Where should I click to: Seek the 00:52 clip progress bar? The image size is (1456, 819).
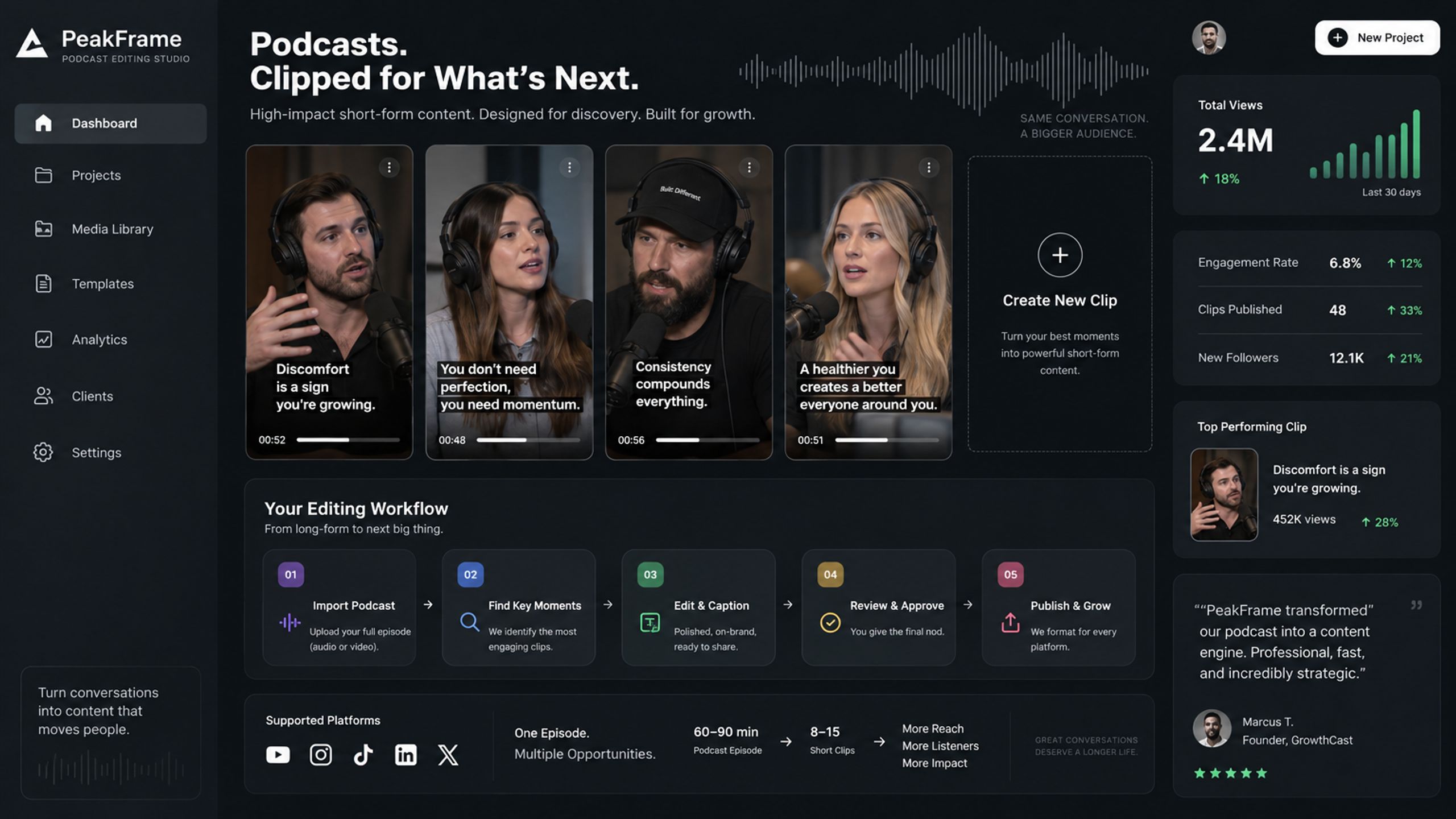coord(348,440)
